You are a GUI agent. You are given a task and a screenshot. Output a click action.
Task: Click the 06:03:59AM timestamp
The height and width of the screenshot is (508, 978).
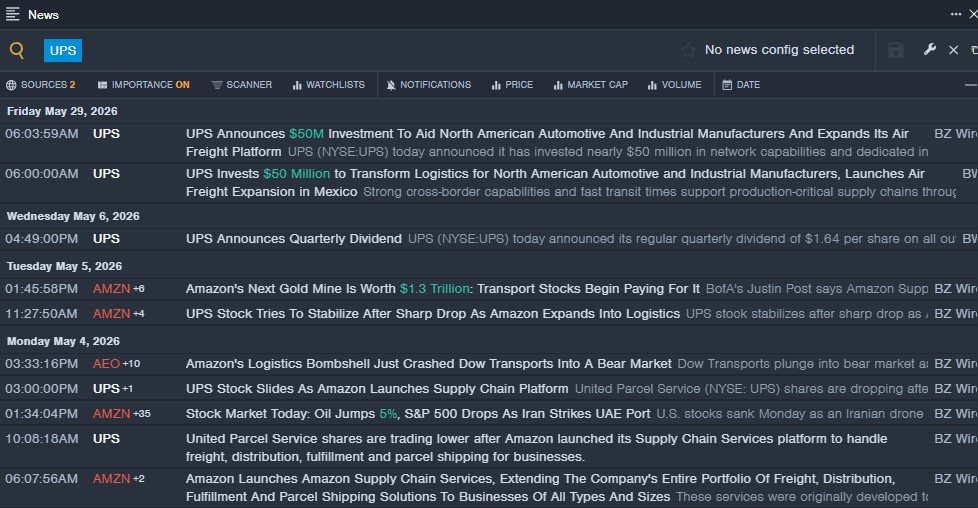click(x=42, y=134)
